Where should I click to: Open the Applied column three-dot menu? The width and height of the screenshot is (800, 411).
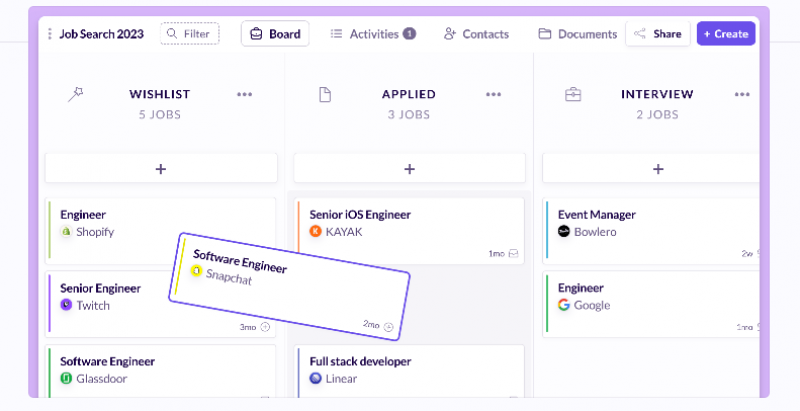point(493,95)
